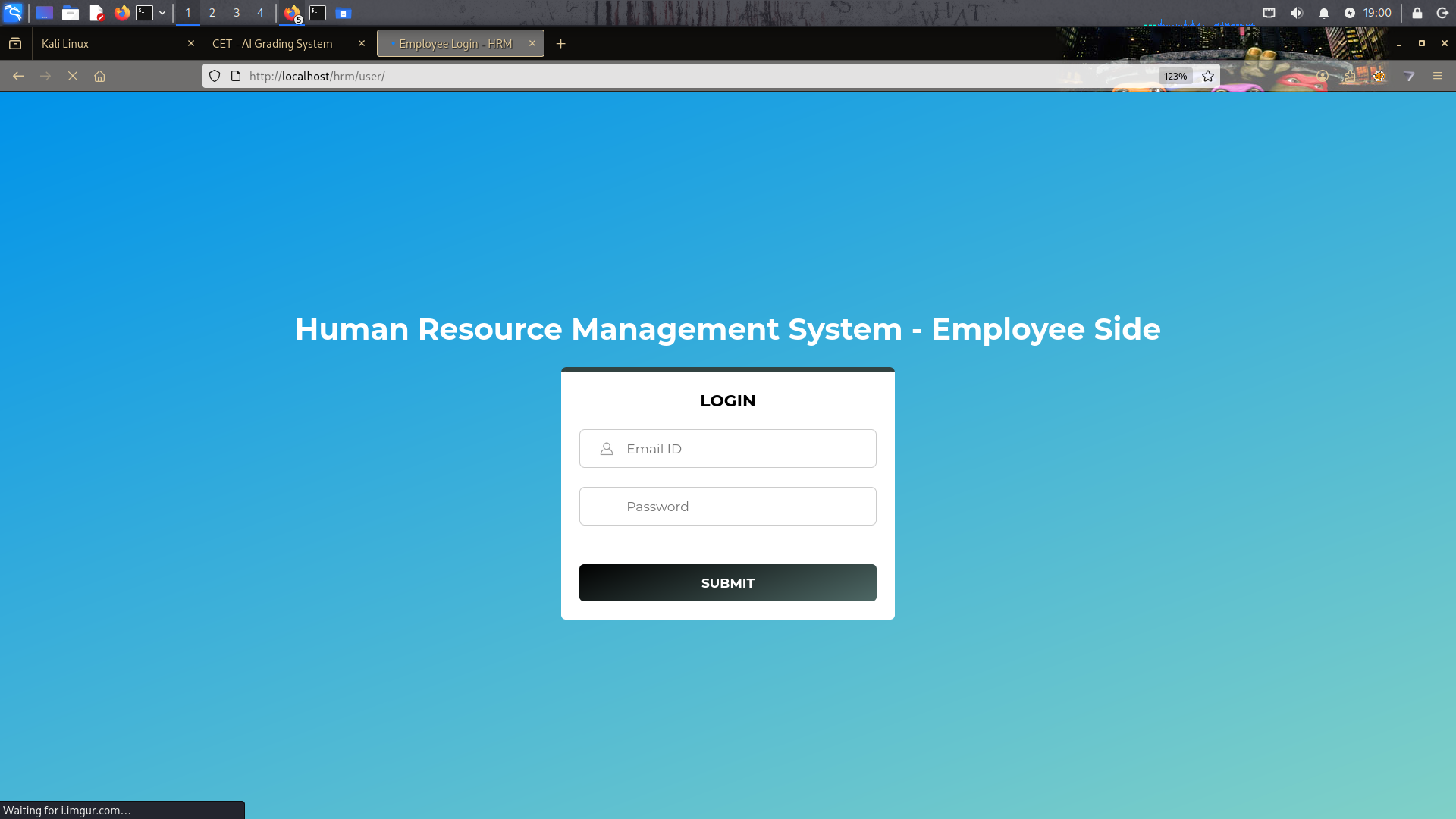Open a new browser tab
The height and width of the screenshot is (819, 1456).
[x=561, y=44]
